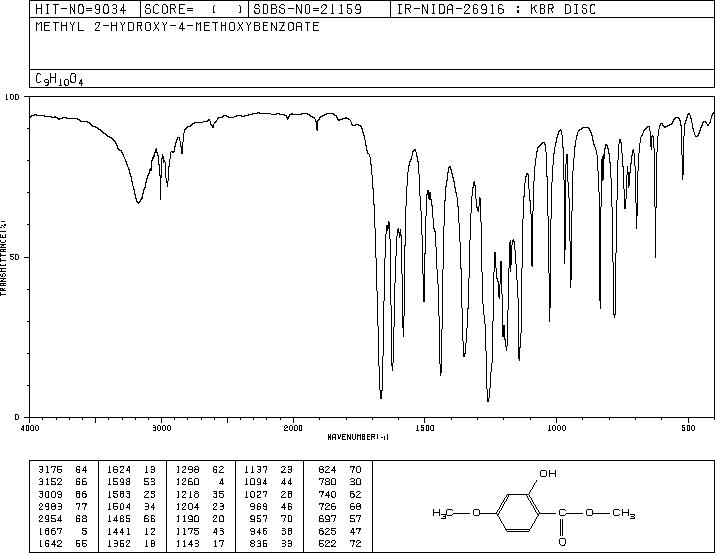The width and height of the screenshot is (715, 553).
Task: Click the benzene ring in the structure
Action: [518, 513]
